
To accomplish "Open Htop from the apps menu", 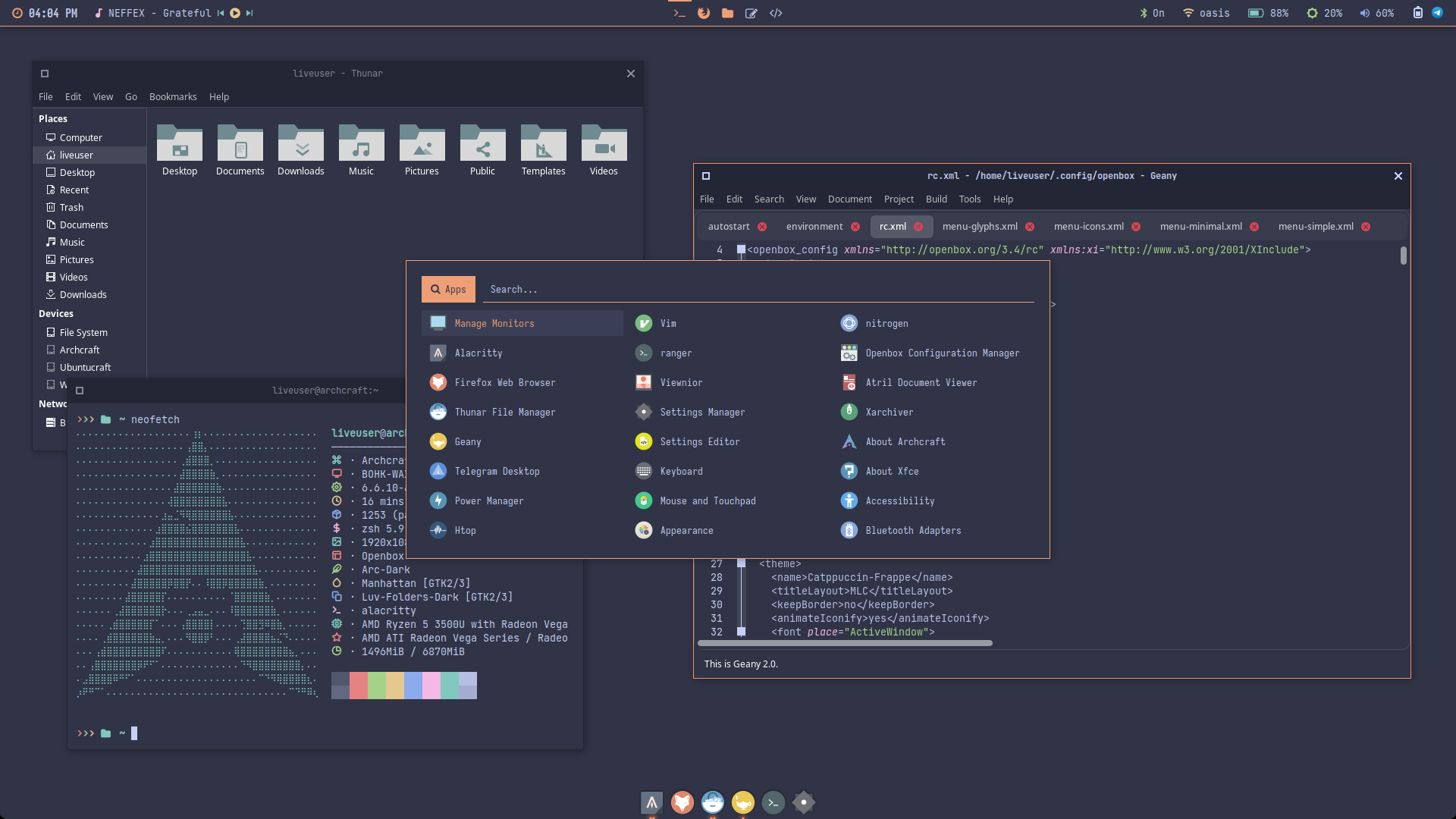I will point(465,531).
